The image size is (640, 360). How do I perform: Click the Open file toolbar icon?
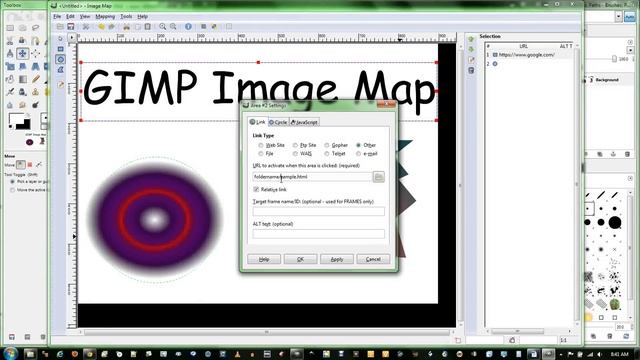coord(60,27)
